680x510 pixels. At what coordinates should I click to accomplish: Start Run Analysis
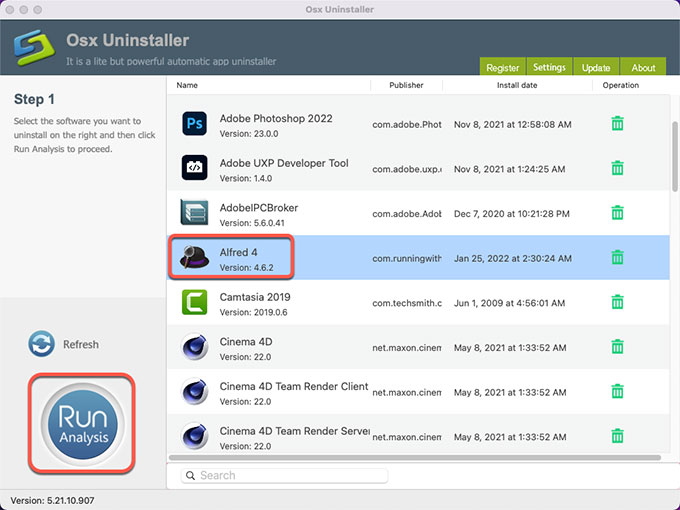pyautogui.click(x=82, y=424)
